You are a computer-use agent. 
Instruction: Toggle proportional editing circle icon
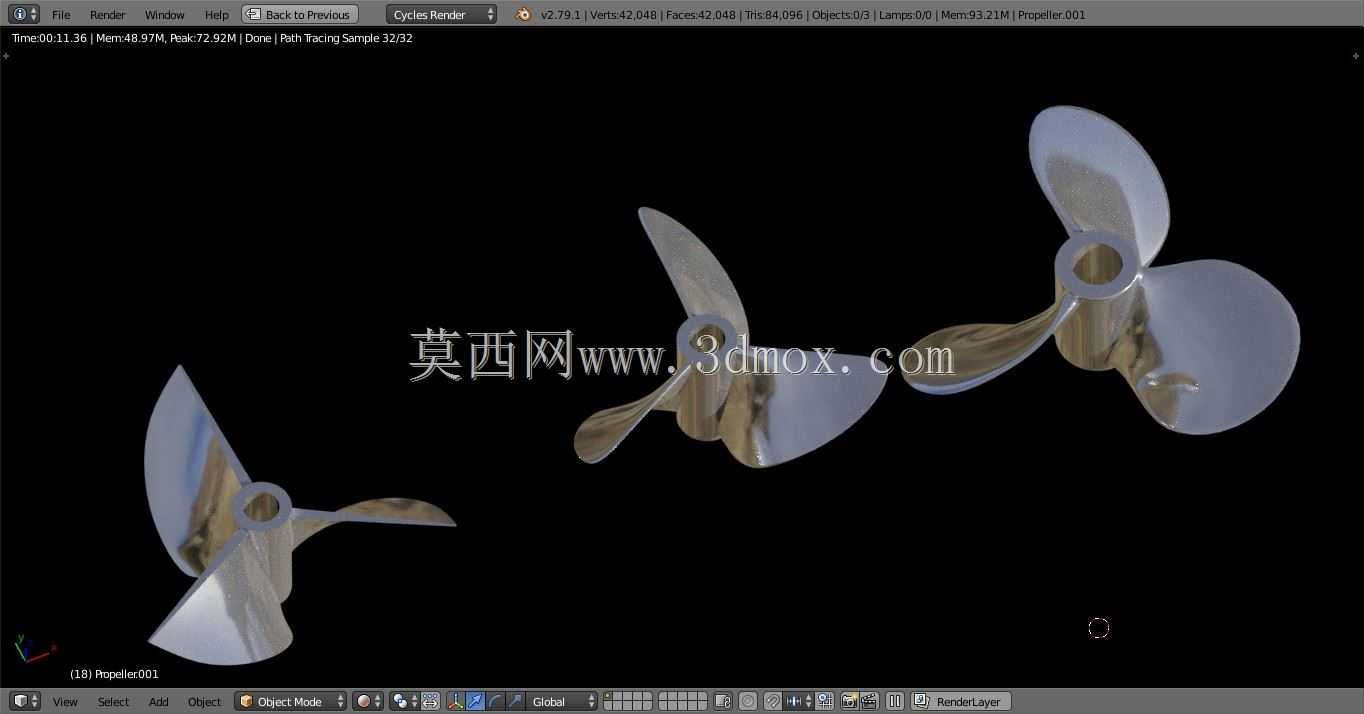[x=748, y=702]
